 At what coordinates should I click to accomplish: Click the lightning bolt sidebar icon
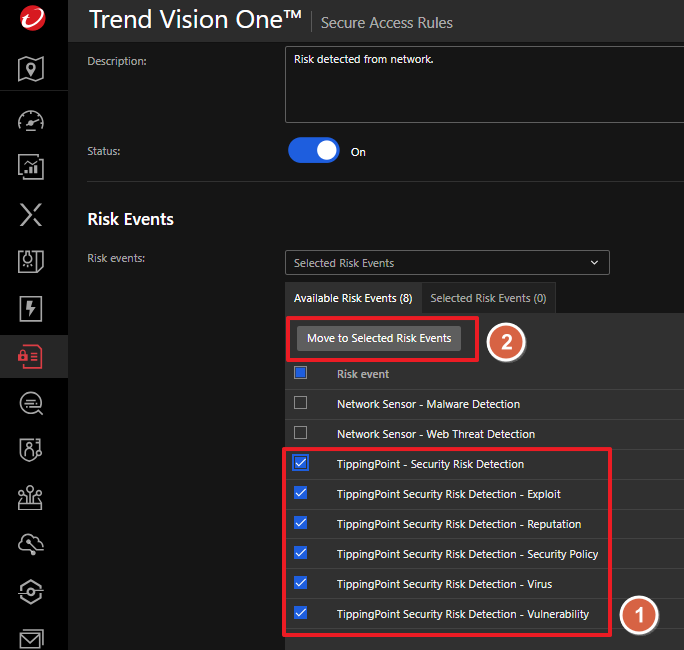[x=32, y=309]
